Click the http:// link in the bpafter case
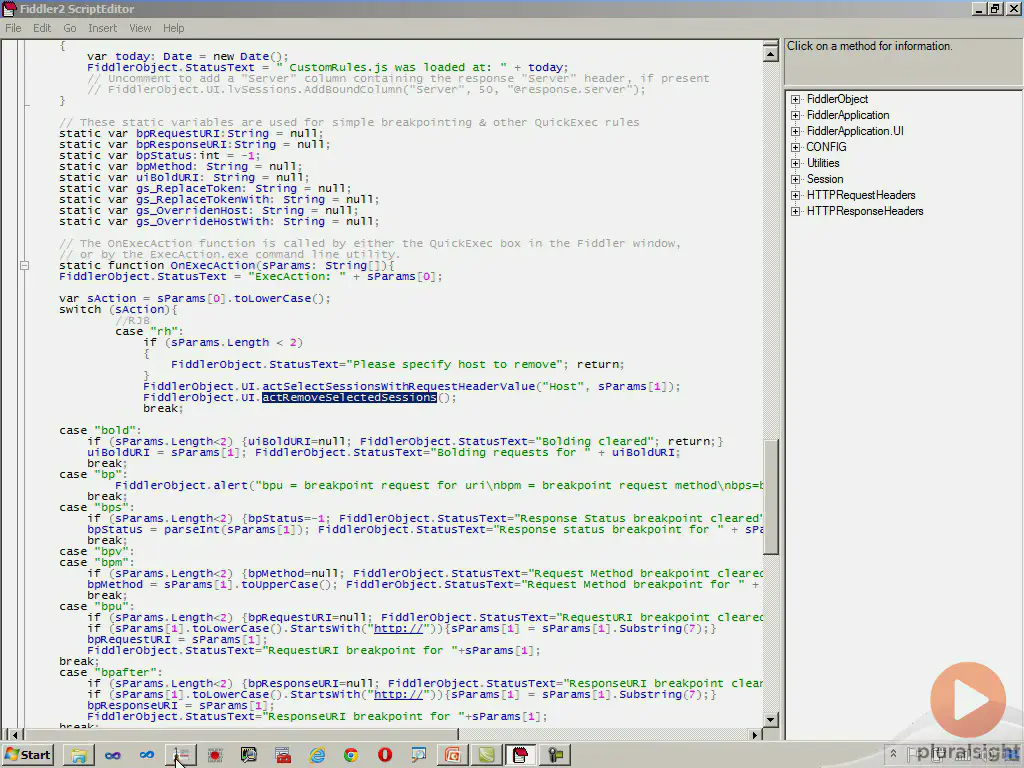Image resolution: width=1024 pixels, height=768 pixels. point(398,694)
